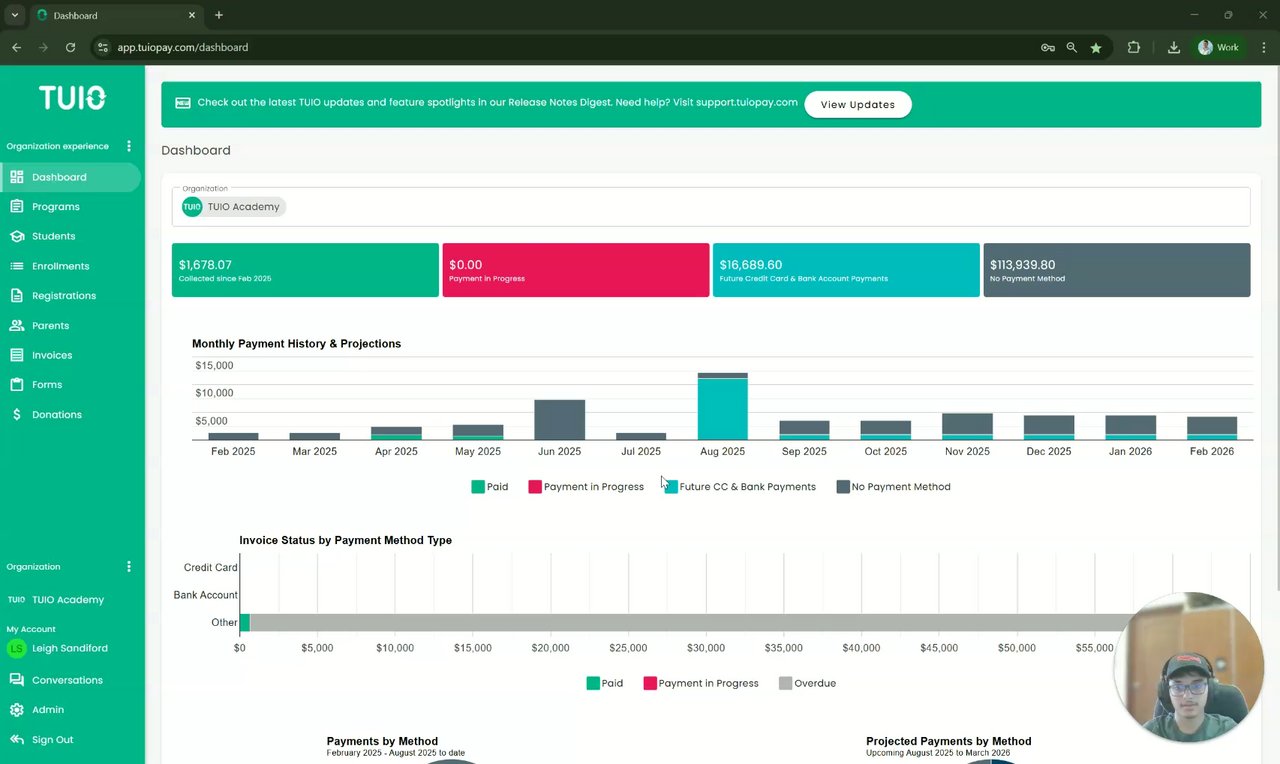The height and width of the screenshot is (764, 1280).
Task: Click the Credit Card axis label
Action: pos(211,567)
